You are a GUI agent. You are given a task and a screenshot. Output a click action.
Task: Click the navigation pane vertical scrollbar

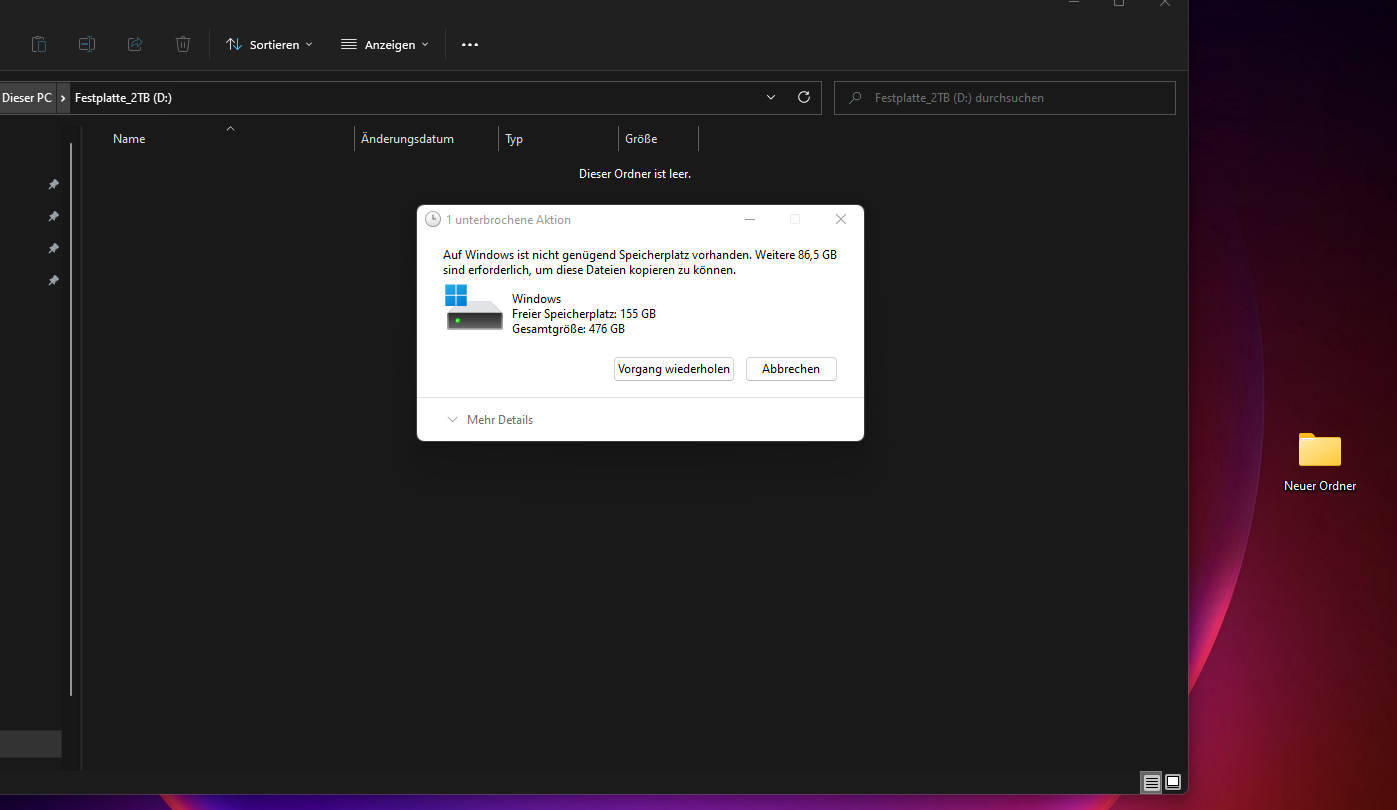click(x=71, y=420)
